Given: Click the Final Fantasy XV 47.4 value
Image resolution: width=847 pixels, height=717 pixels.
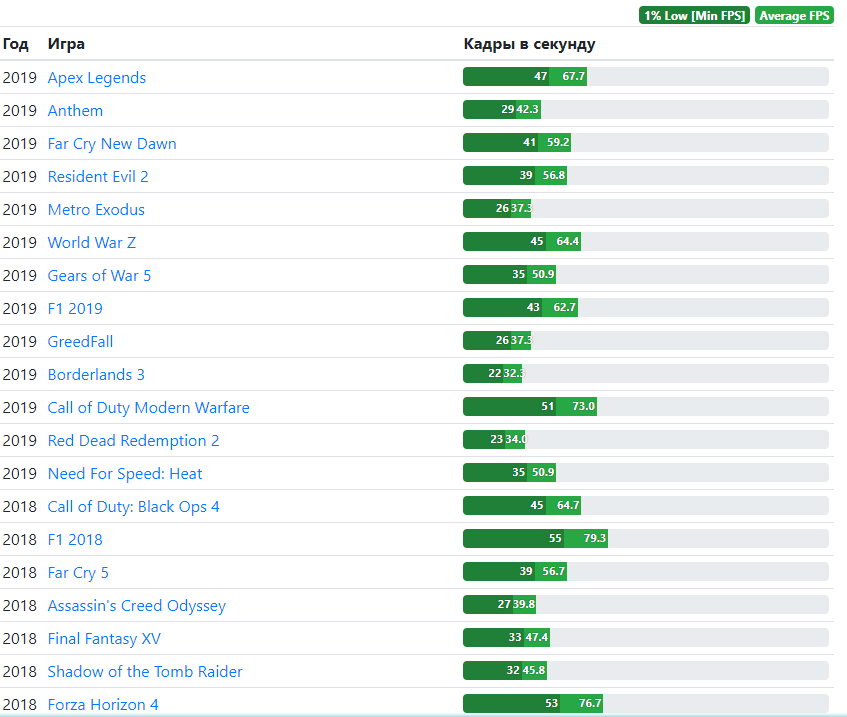Looking at the screenshot, I should coord(537,638).
